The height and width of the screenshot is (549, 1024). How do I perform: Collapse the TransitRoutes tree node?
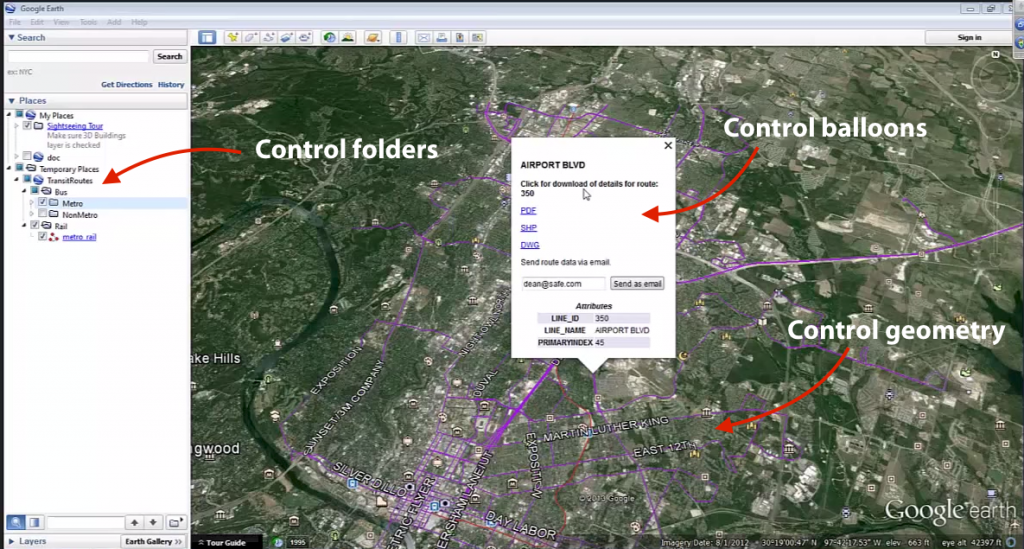click(x=17, y=180)
